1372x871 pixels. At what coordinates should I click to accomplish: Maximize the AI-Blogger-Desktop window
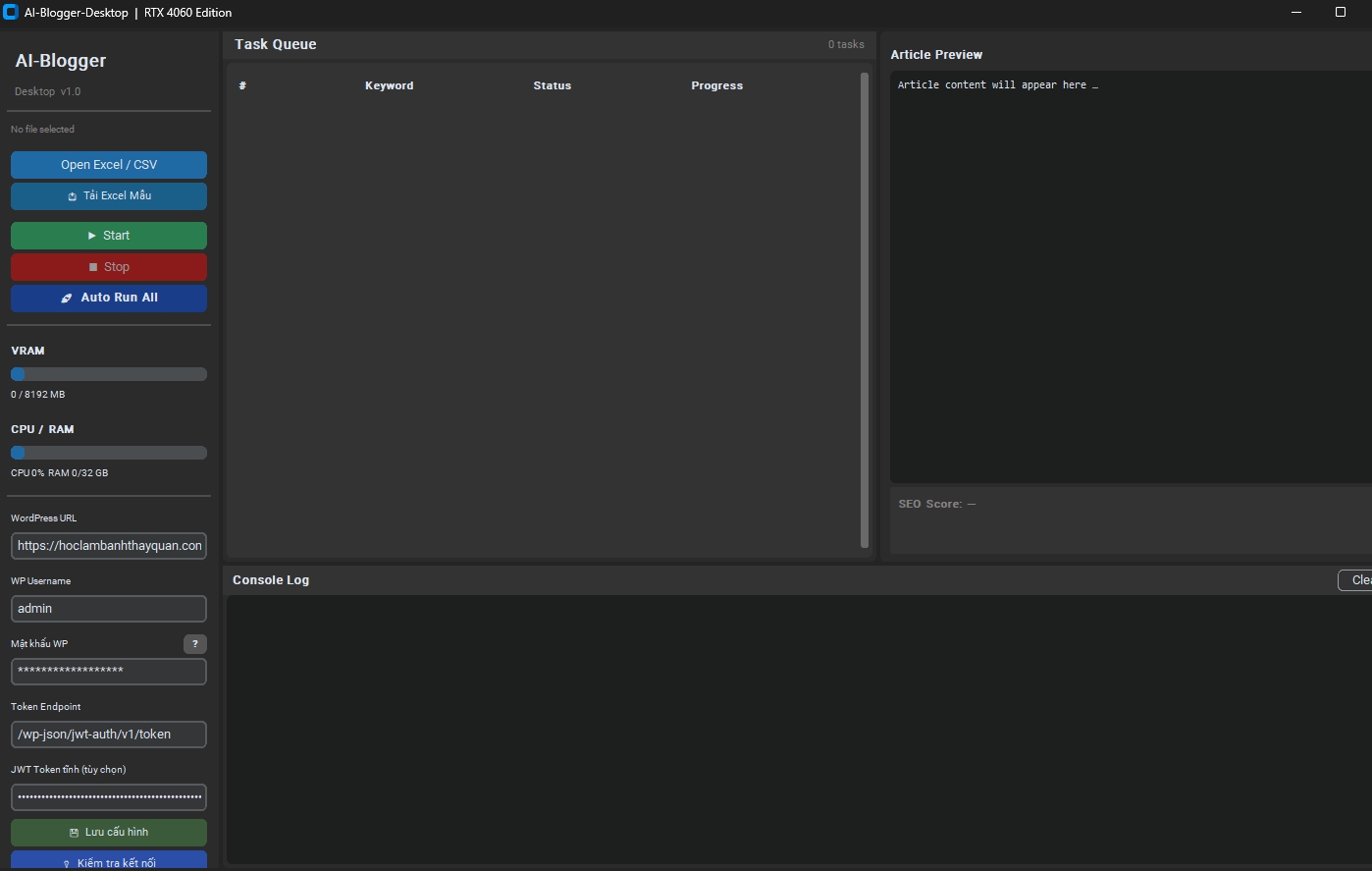[x=1341, y=12]
